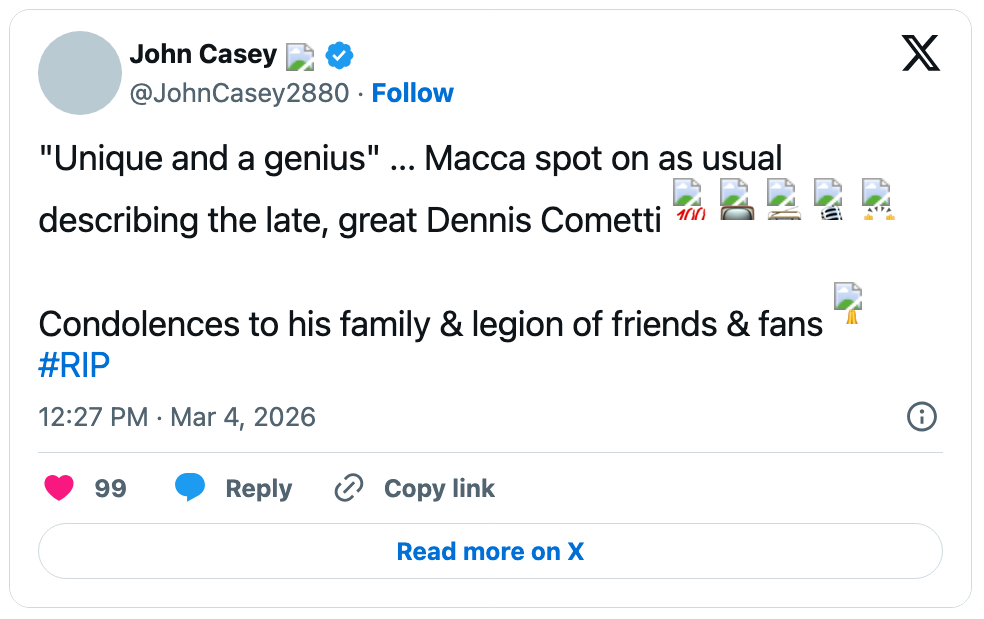Open John Casey's profile avatar
Image resolution: width=984 pixels, height=619 pixels.
pyautogui.click(x=79, y=73)
